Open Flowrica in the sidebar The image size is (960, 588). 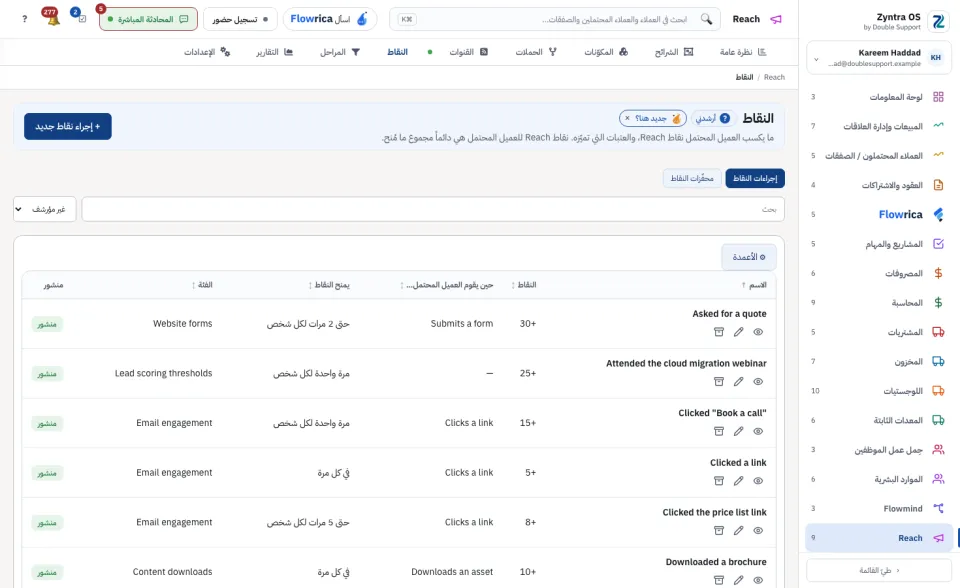[878, 214]
